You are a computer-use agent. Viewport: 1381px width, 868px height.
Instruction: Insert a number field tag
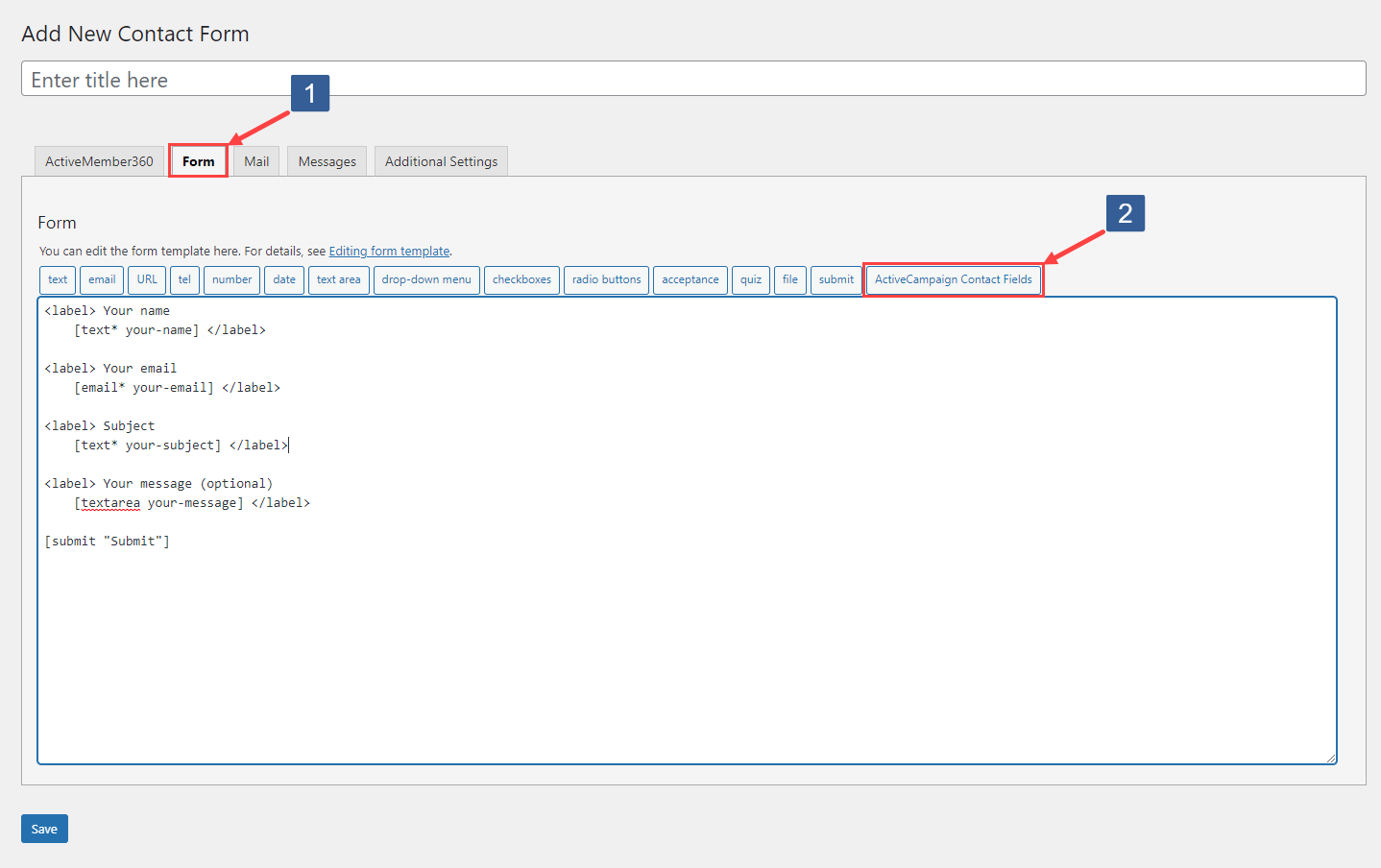(231, 279)
